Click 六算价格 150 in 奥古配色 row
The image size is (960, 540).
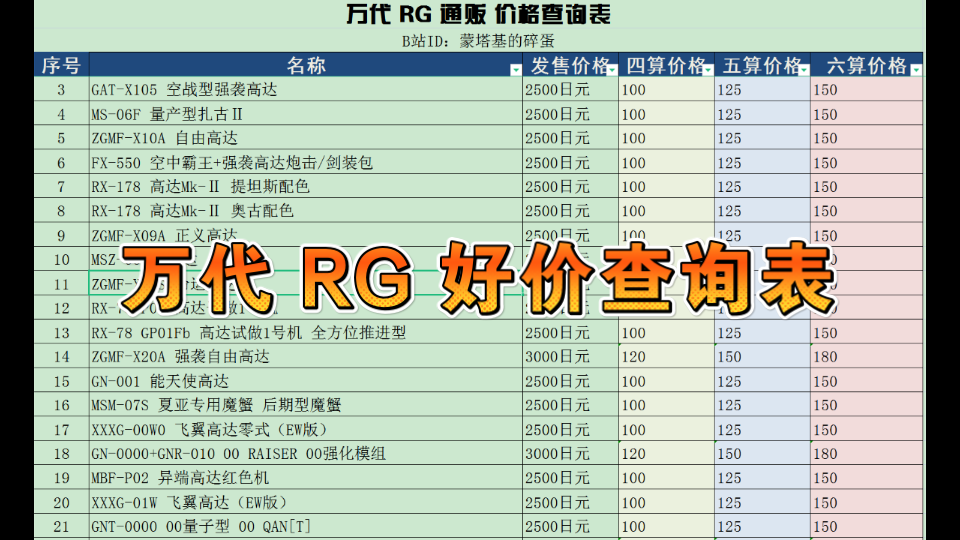pyautogui.click(x=866, y=211)
